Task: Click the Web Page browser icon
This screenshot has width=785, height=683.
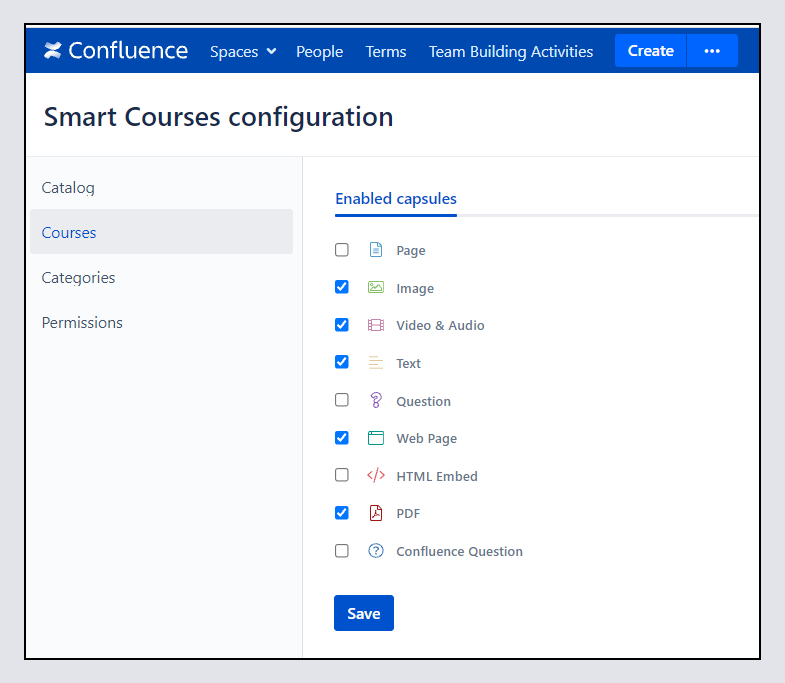Action: [x=376, y=438]
